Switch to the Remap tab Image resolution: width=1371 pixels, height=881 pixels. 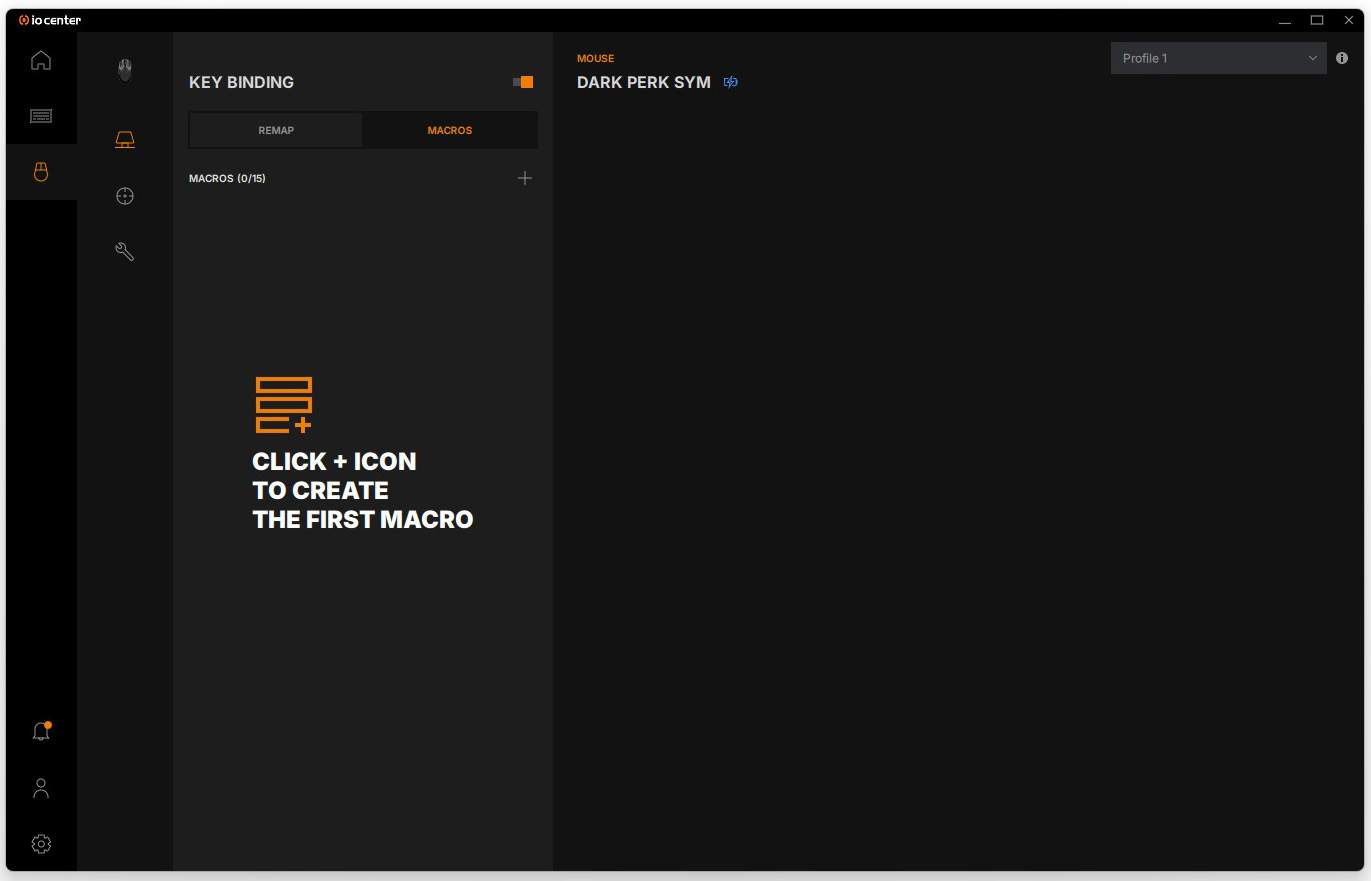(276, 130)
